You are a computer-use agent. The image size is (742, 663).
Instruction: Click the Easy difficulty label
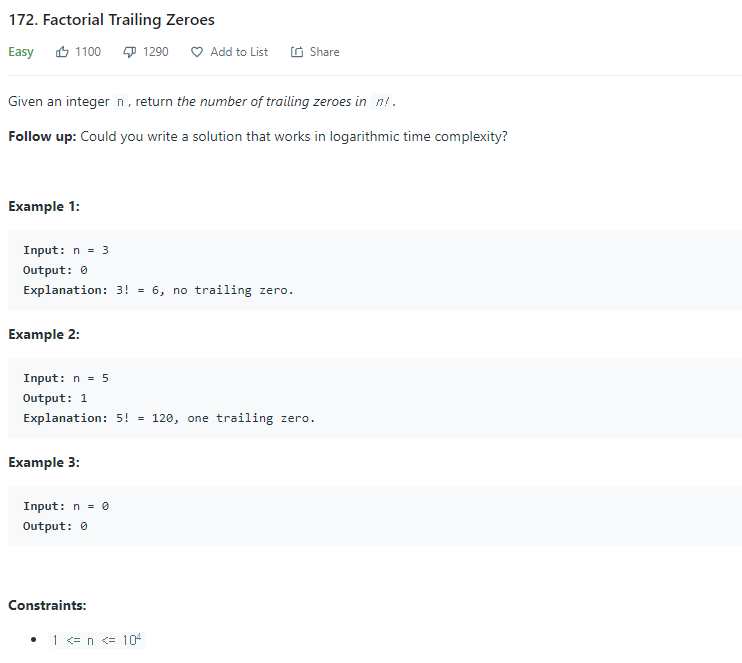coord(21,52)
